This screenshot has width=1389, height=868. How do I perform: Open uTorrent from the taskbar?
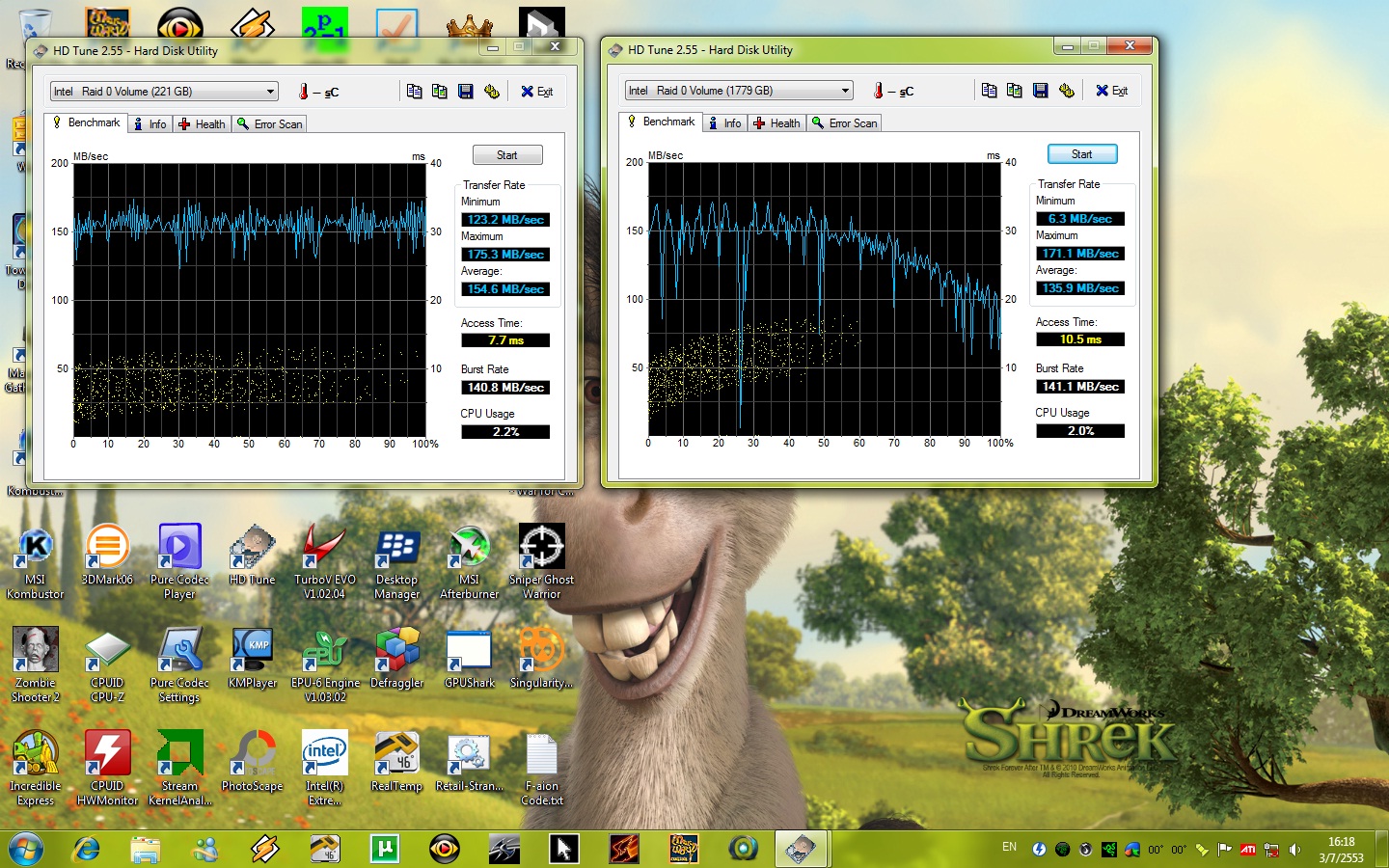384,849
